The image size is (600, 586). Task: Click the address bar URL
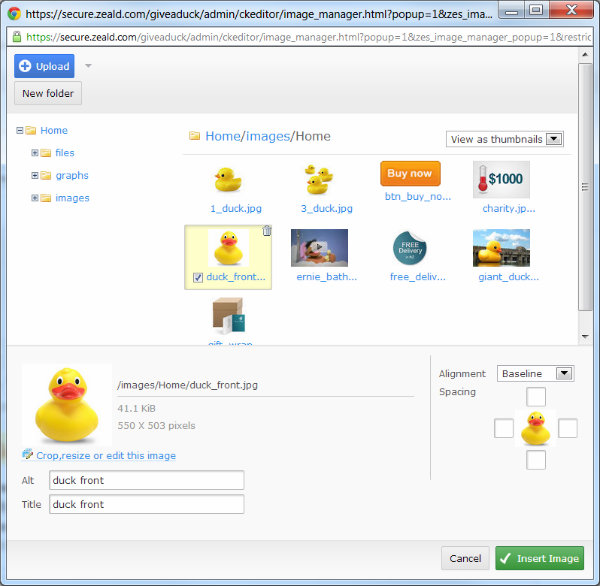308,37
